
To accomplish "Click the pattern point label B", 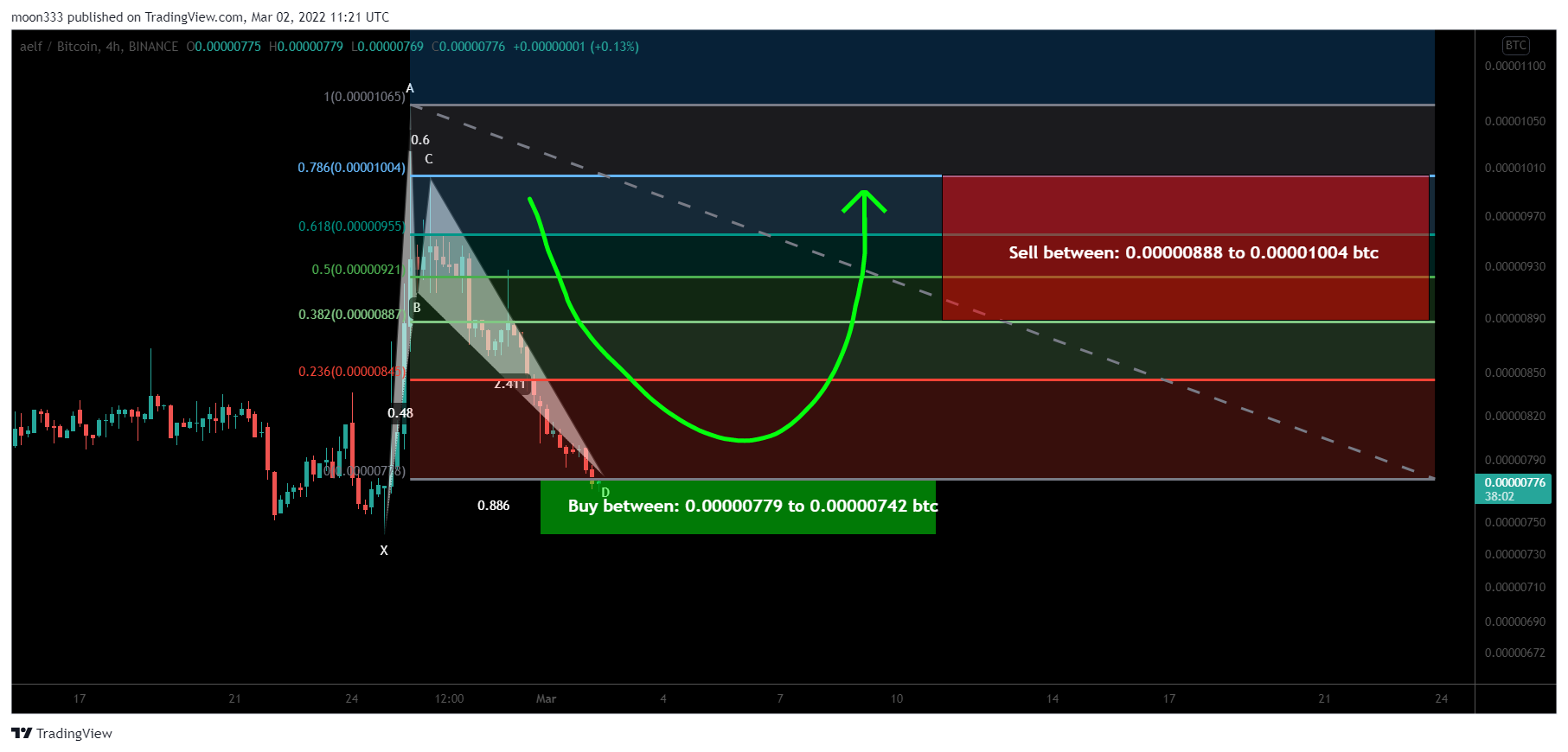I will click(417, 308).
